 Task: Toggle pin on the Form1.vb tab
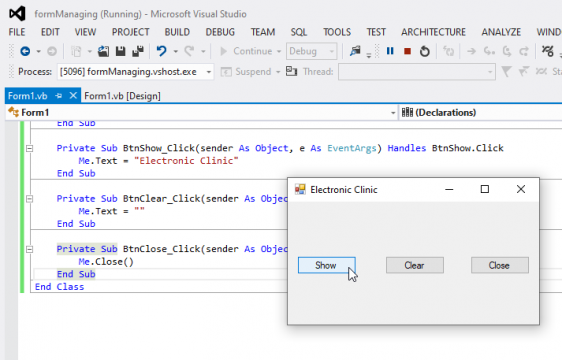59,96
